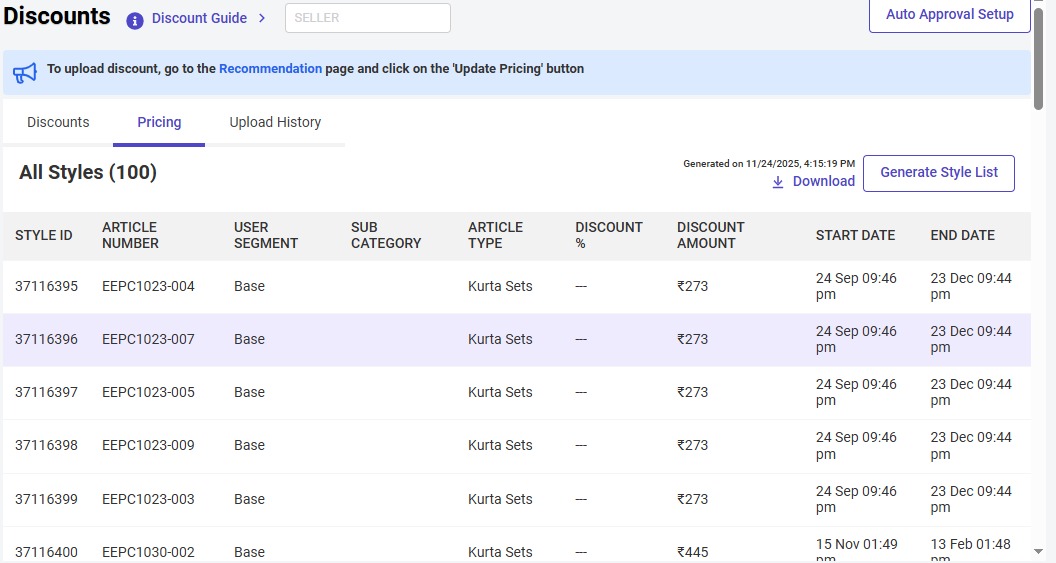Download the generated style list

click(x=824, y=181)
